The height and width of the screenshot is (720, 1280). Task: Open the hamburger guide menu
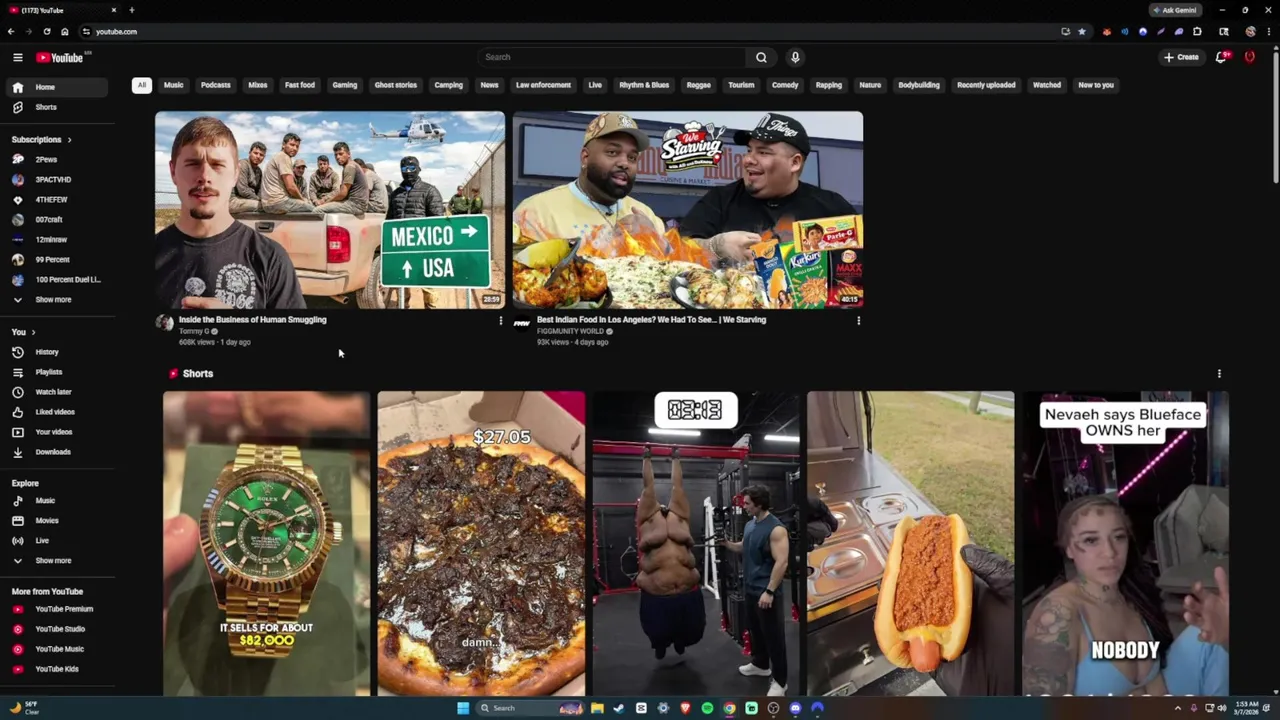[x=17, y=57]
